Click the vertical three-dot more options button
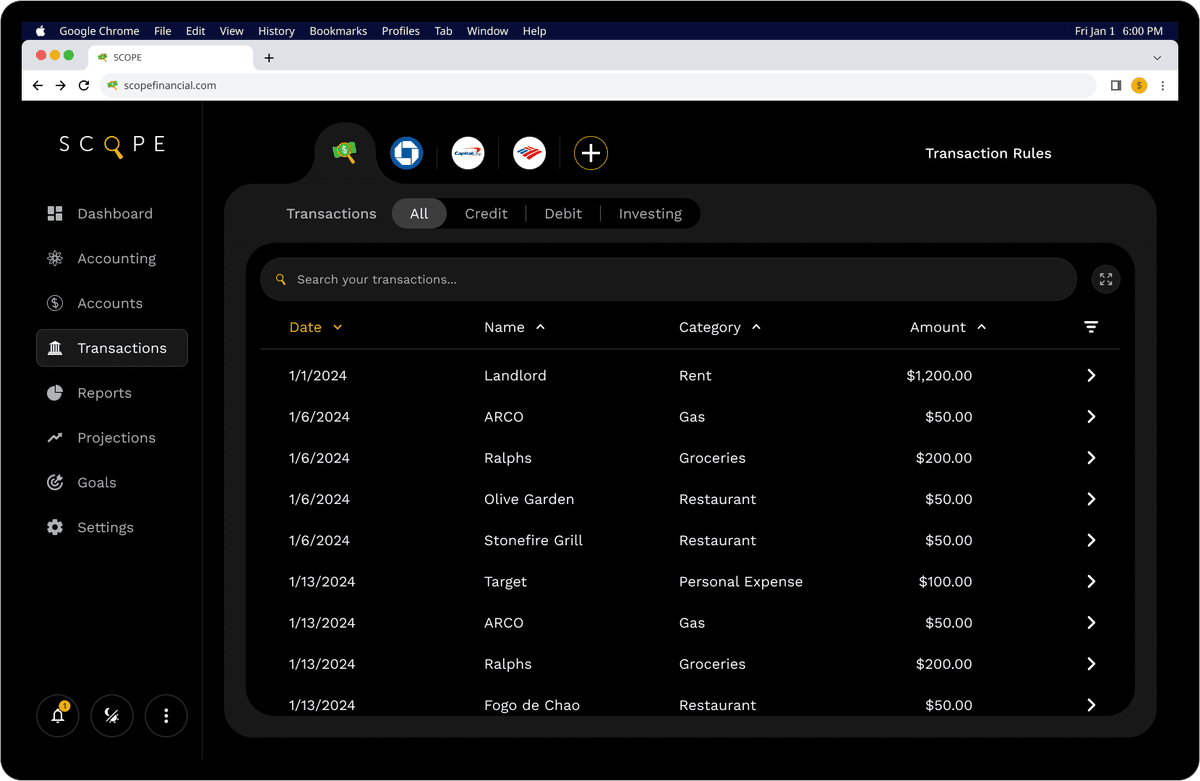The image size is (1200, 781). (x=166, y=715)
